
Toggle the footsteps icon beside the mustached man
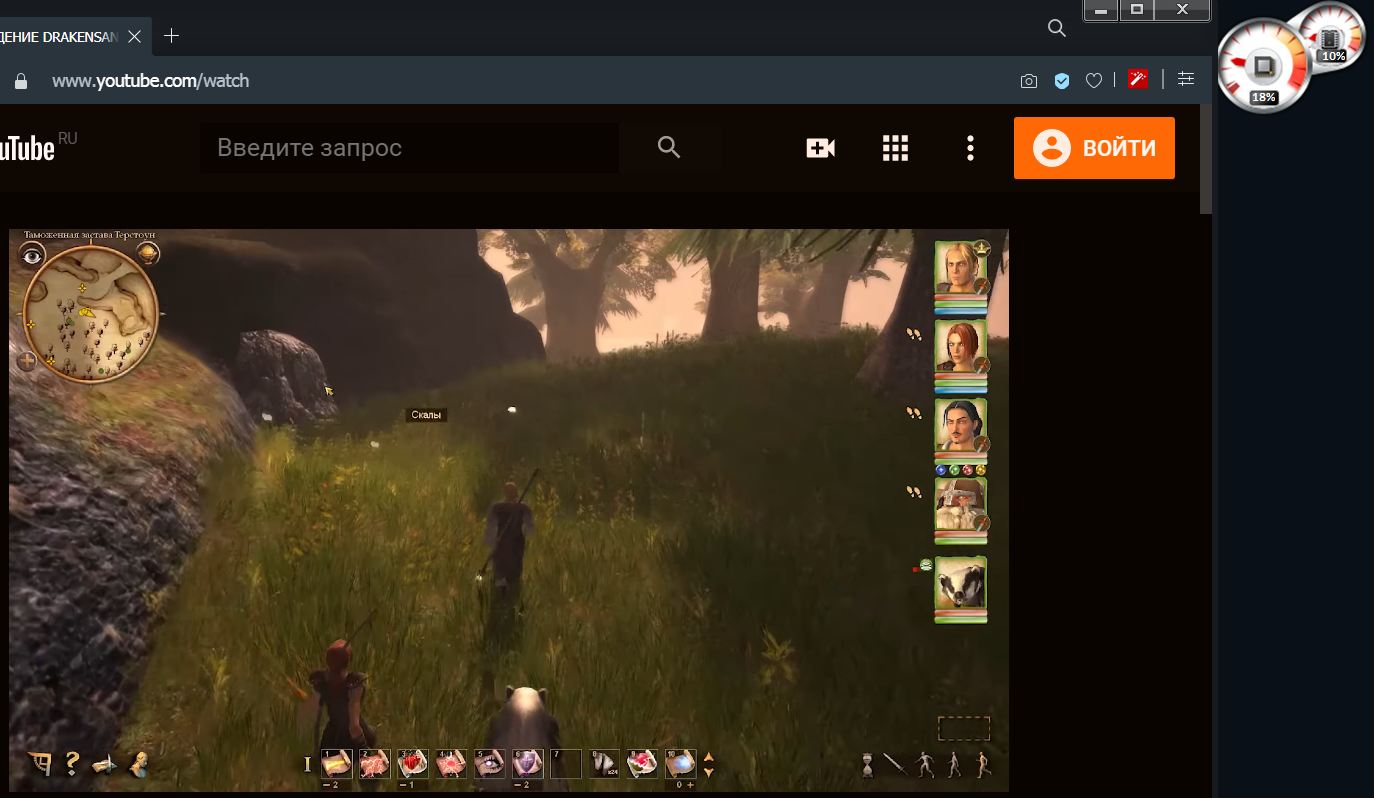click(914, 412)
